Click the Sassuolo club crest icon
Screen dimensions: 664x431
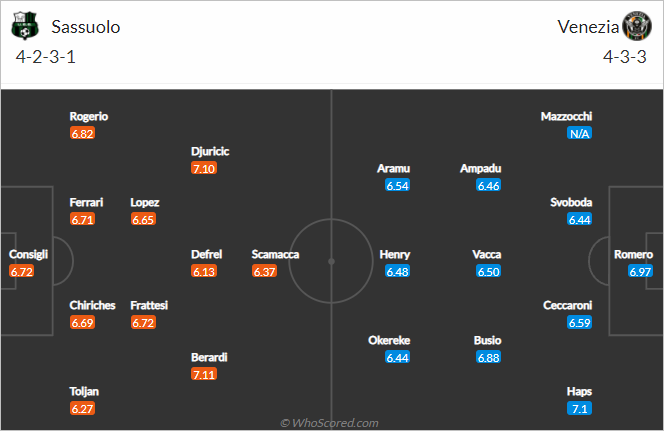point(25,26)
